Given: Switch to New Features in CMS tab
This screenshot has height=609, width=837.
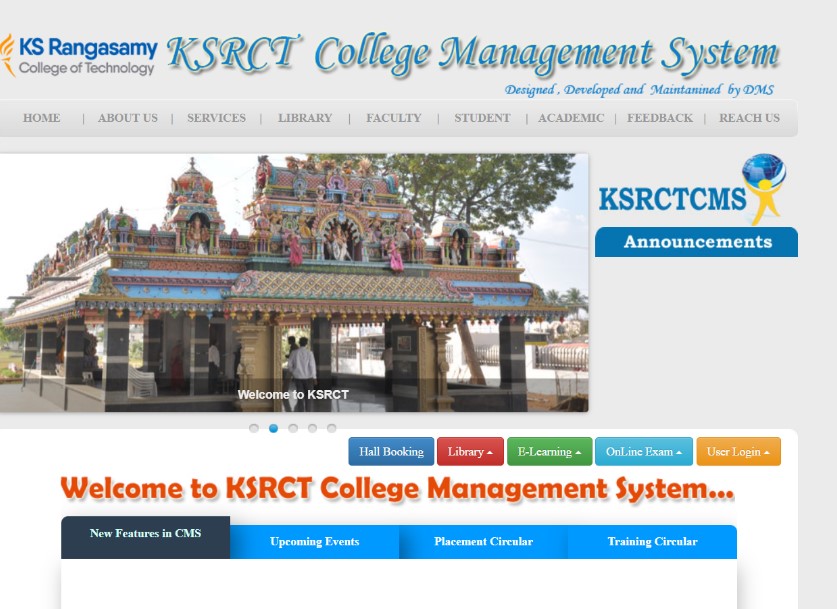Looking at the screenshot, I should [x=145, y=537].
